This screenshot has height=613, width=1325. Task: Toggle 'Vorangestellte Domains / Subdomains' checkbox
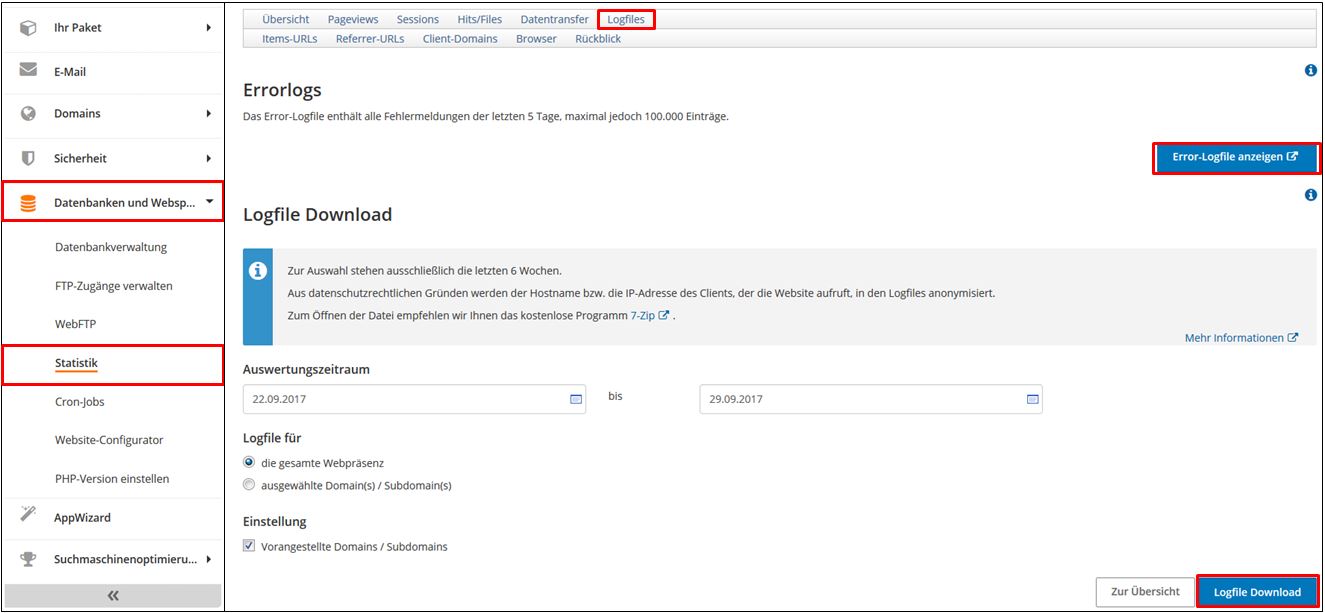249,546
